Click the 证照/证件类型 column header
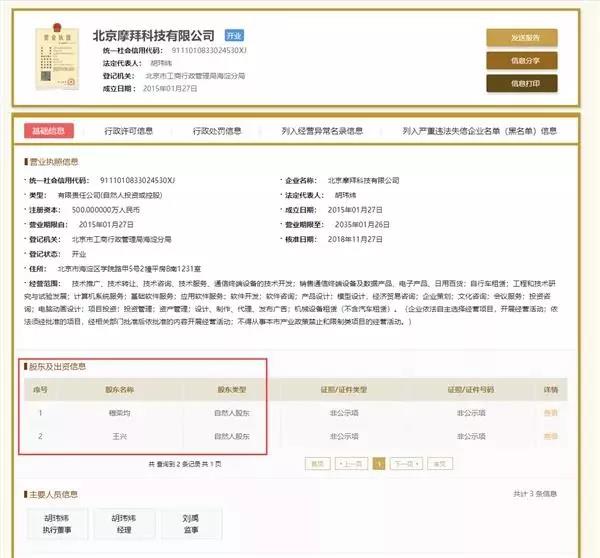 click(x=344, y=390)
